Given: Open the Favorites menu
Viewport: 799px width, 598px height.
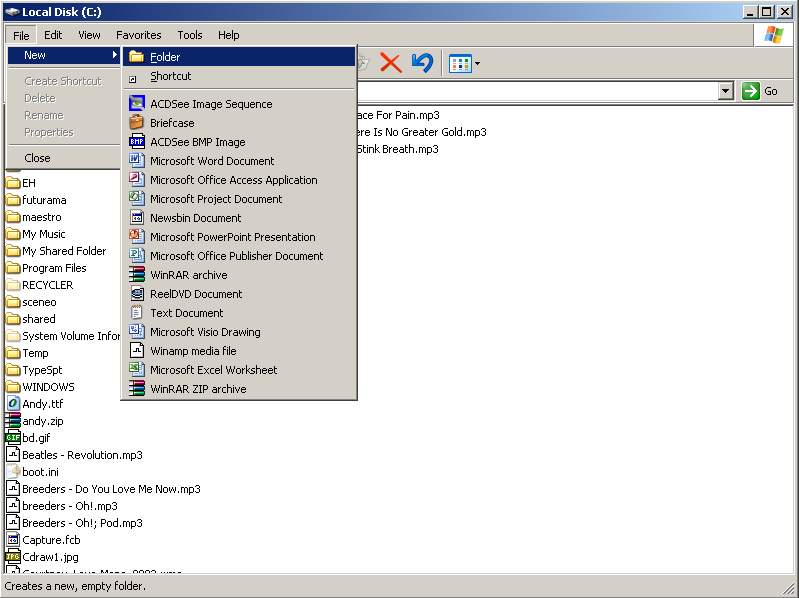Looking at the screenshot, I should (x=139, y=35).
